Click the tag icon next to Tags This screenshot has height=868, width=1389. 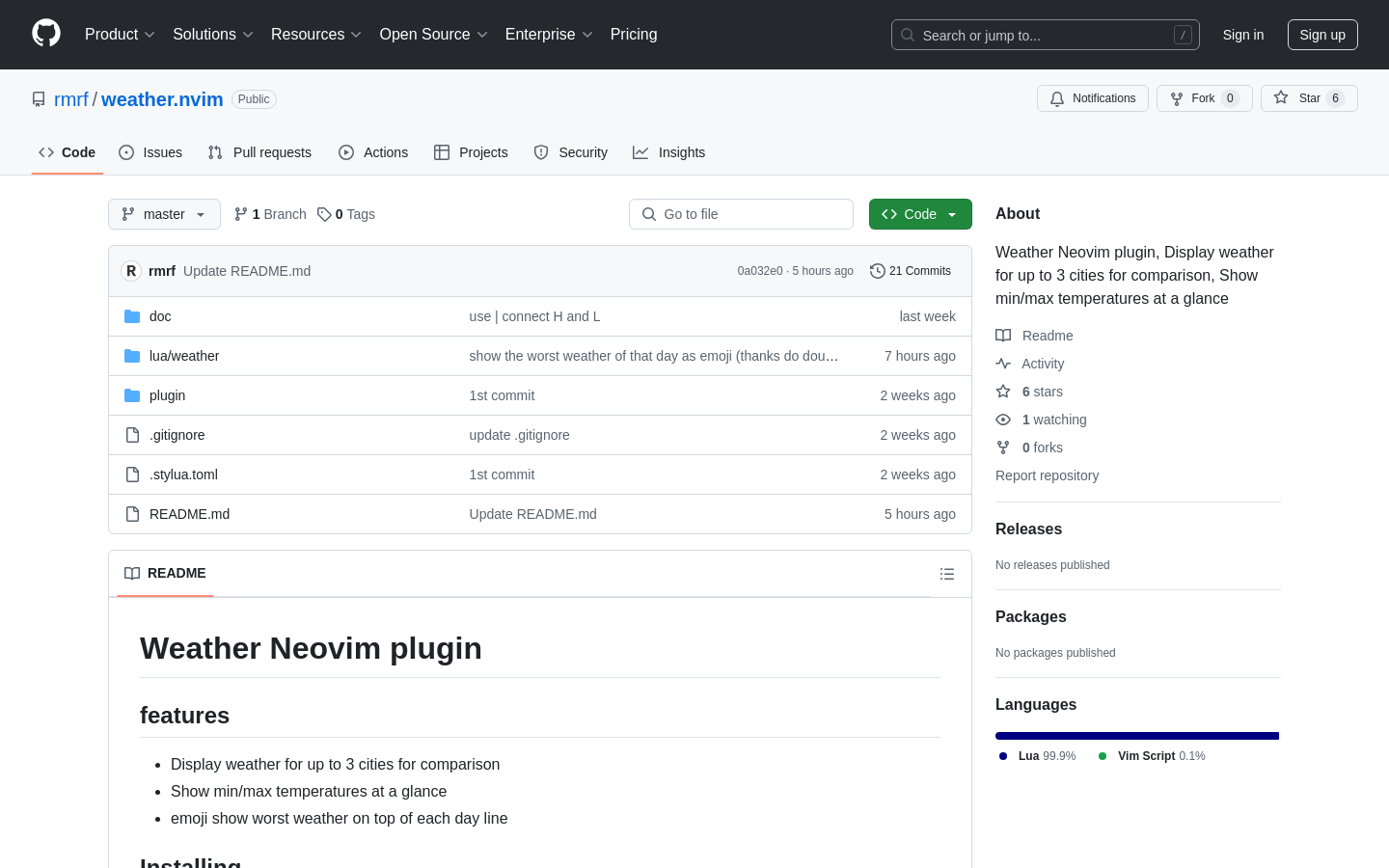point(324,214)
